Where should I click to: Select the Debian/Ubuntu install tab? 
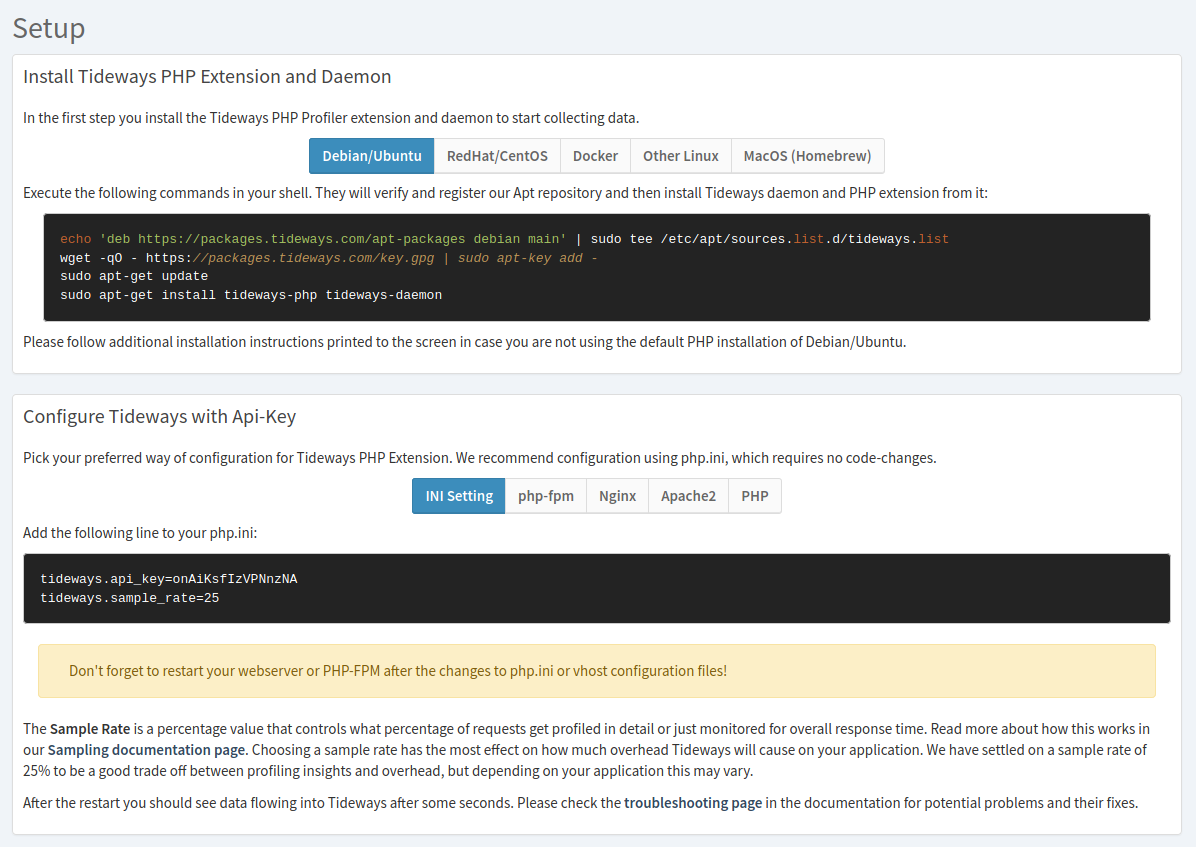(x=371, y=156)
